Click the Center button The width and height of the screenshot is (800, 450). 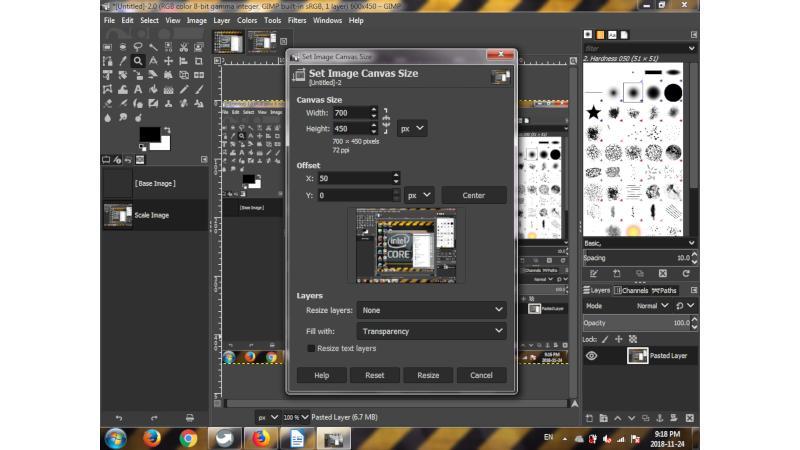pyautogui.click(x=473, y=195)
